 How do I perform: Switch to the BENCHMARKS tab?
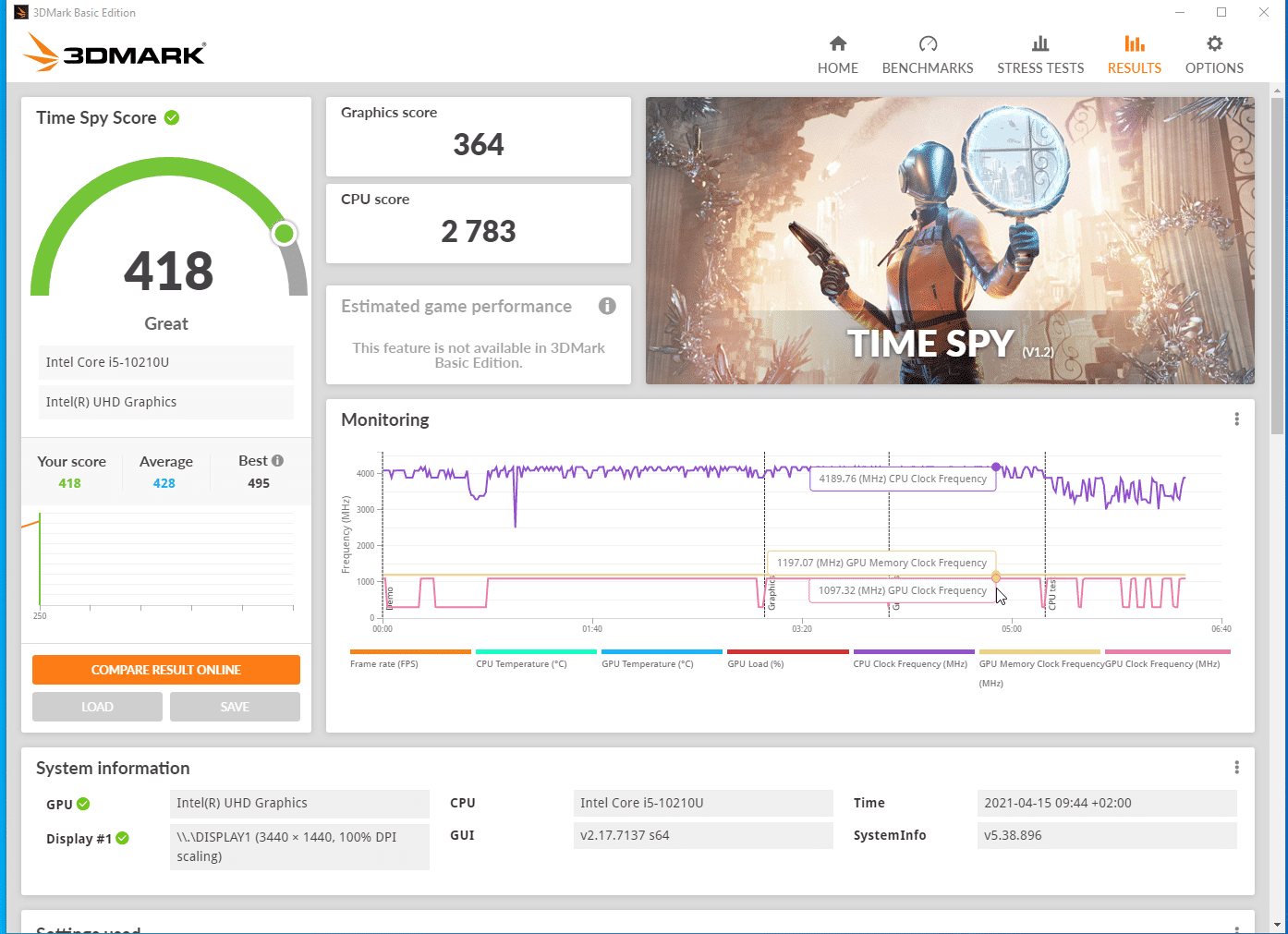coord(928,55)
